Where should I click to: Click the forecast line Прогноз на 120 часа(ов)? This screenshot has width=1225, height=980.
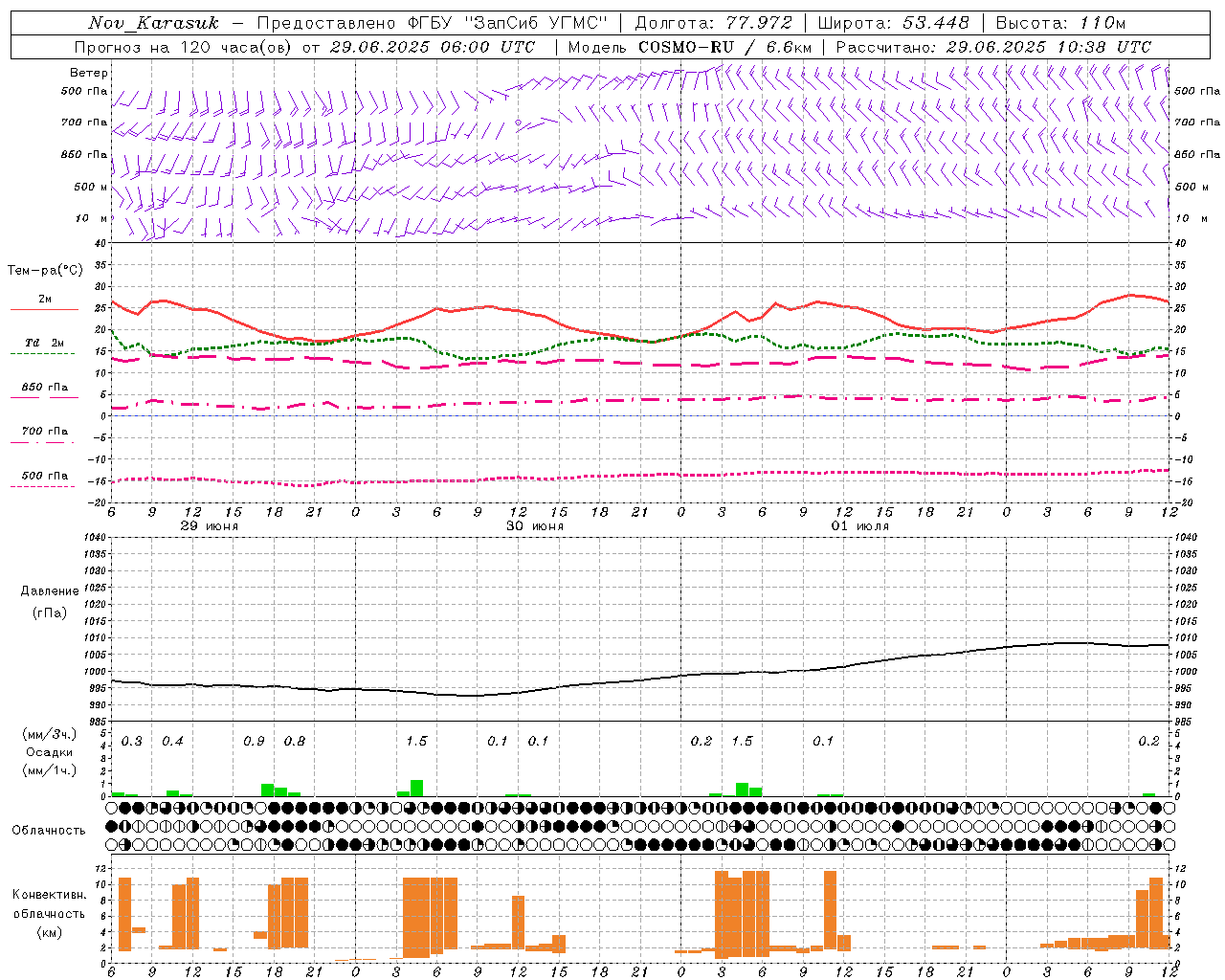[x=184, y=47]
